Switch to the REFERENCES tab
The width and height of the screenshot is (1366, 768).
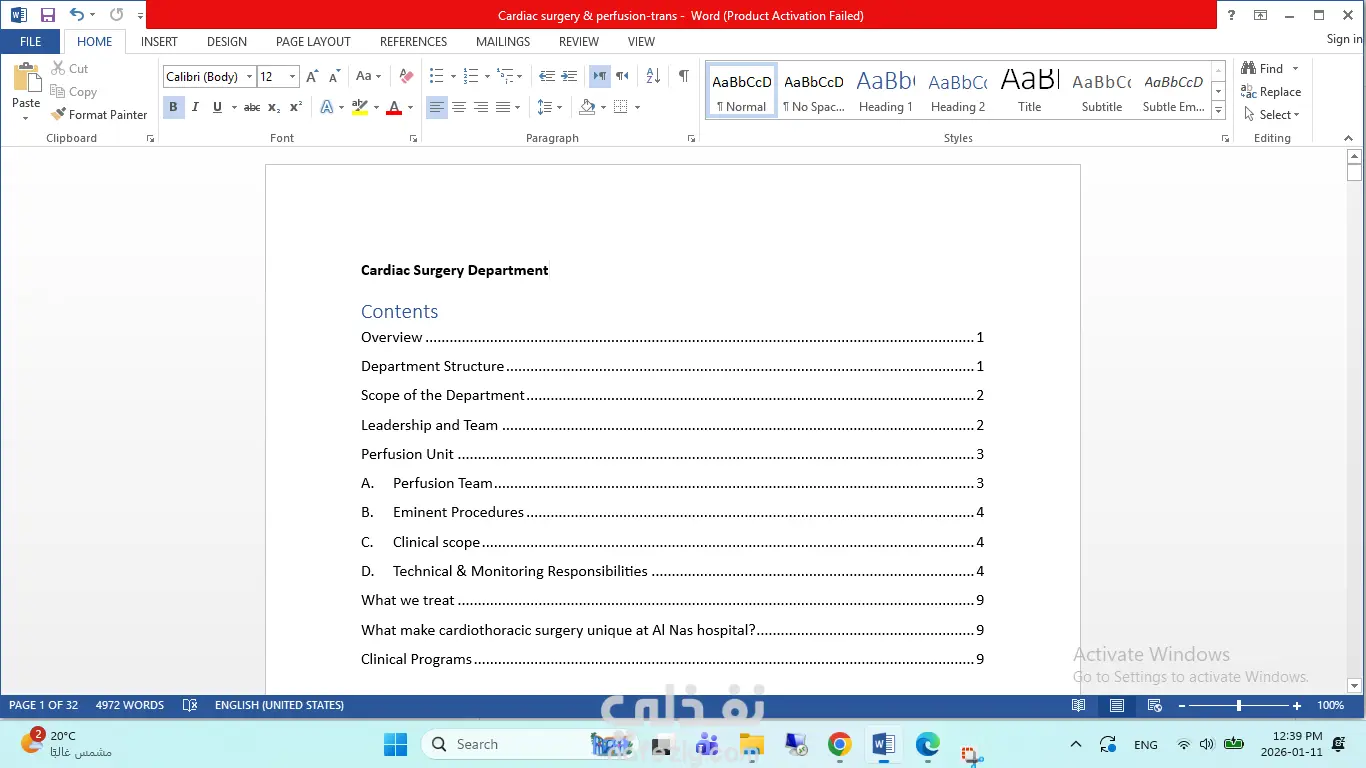tap(413, 42)
